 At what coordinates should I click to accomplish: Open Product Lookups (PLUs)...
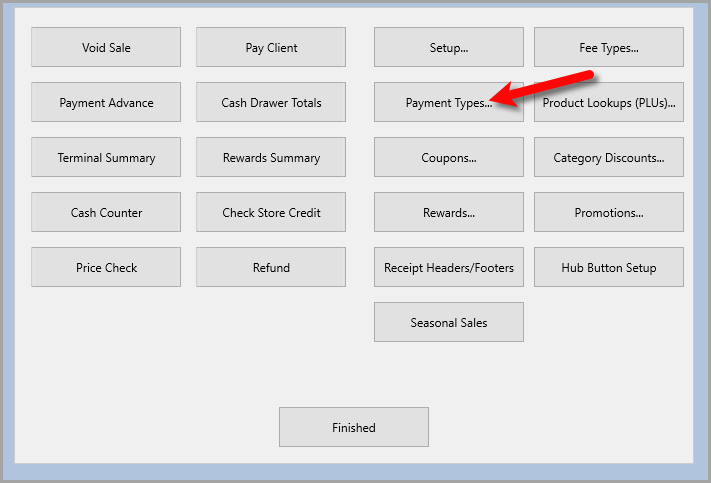[609, 102]
